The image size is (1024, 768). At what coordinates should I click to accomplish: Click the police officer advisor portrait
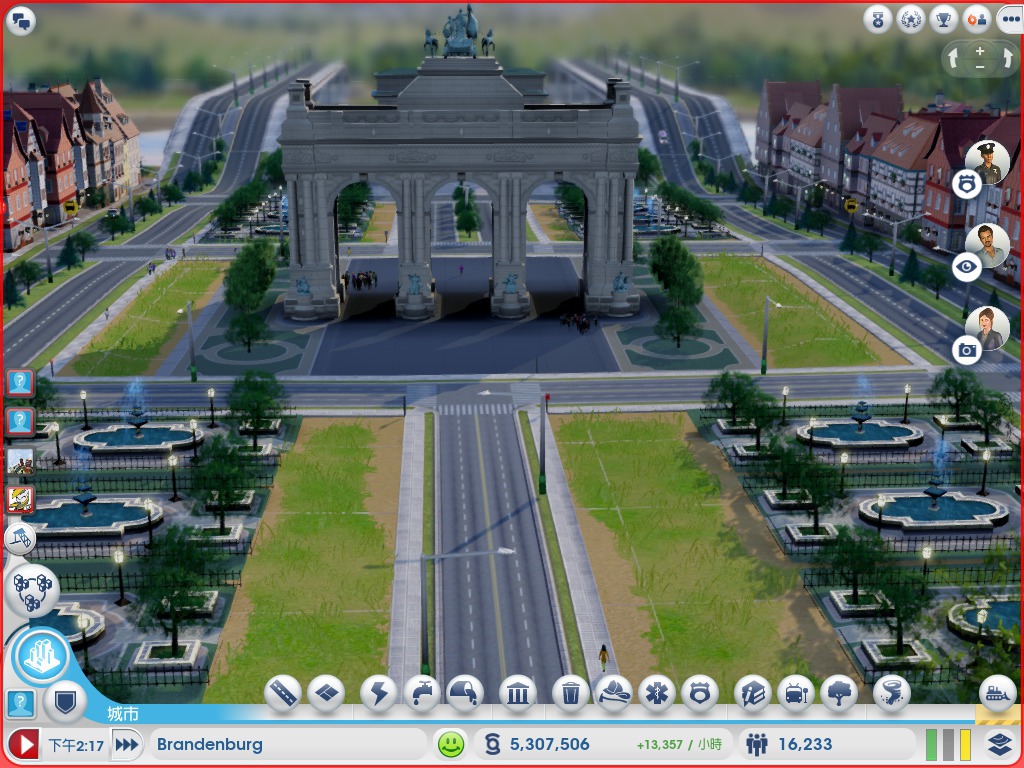(987, 161)
